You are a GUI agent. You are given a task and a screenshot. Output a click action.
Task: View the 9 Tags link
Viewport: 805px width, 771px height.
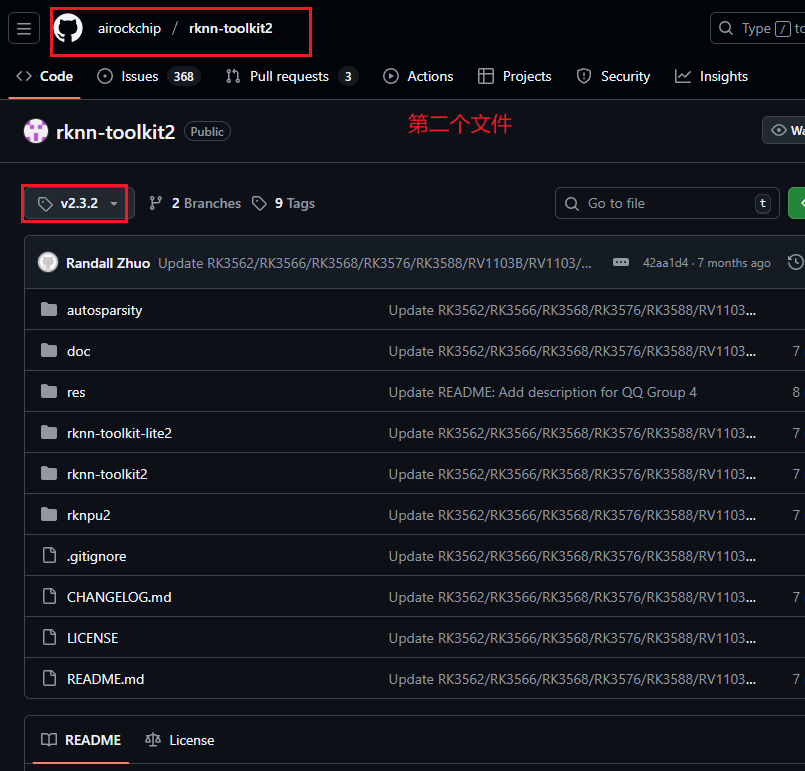[283, 203]
